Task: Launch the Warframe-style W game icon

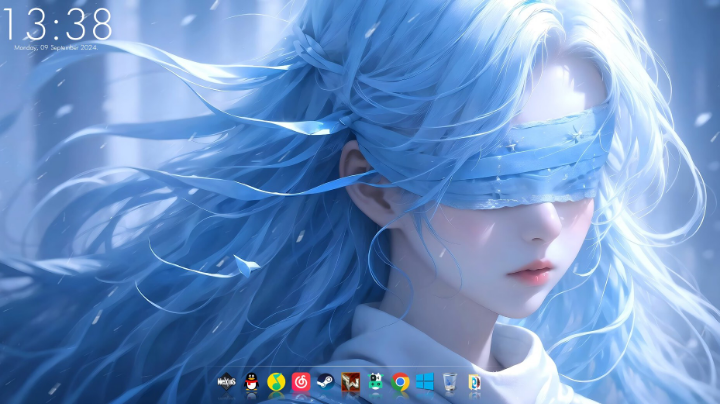Action: click(350, 382)
